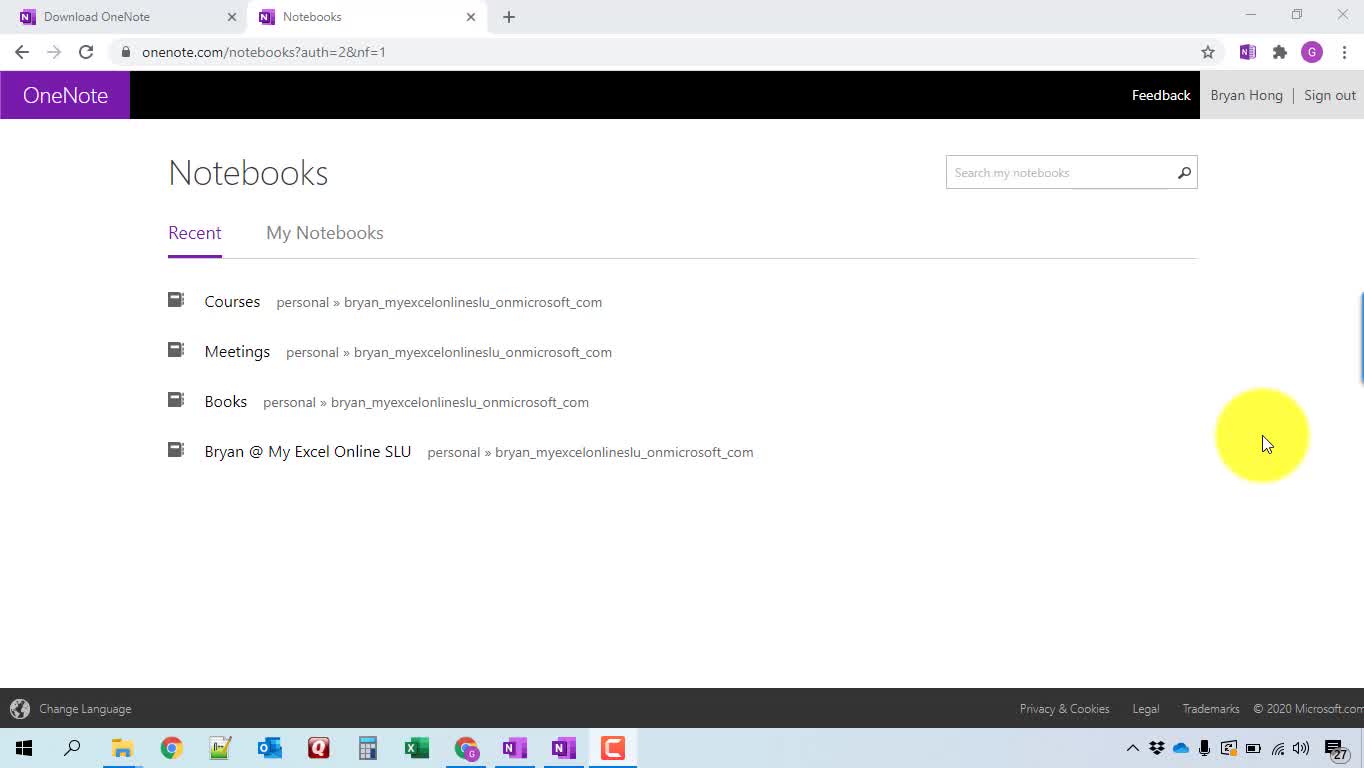Reload the page with refresh icon
This screenshot has width=1364, height=768.
86,52
